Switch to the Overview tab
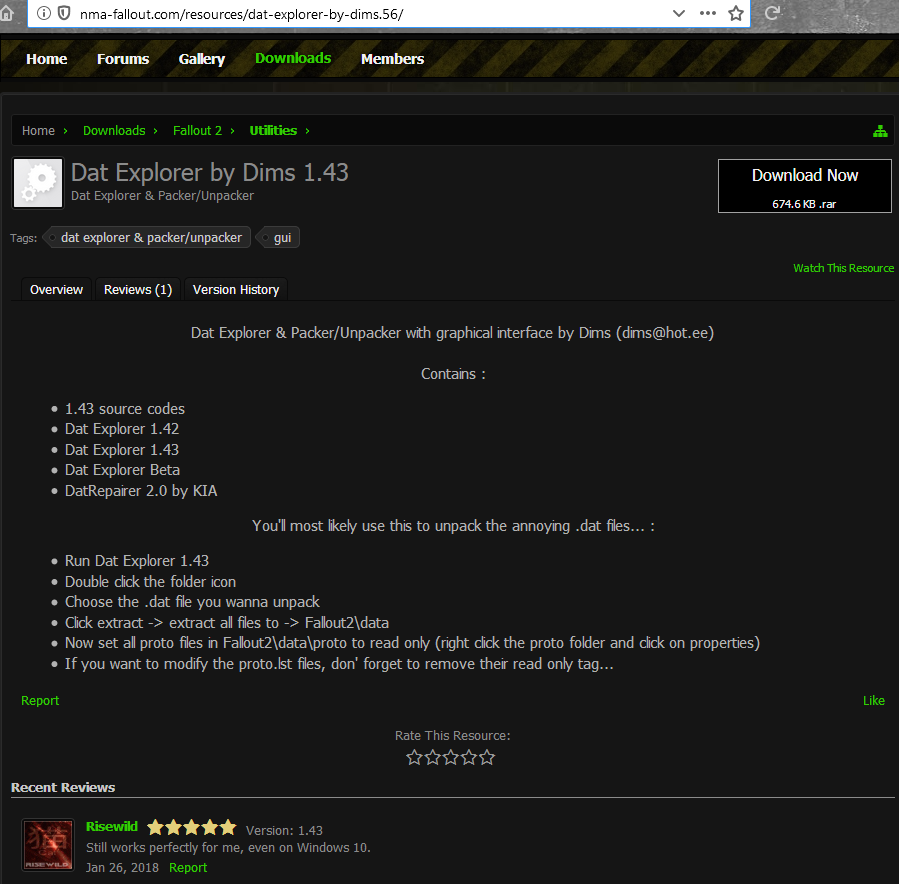The width and height of the screenshot is (899, 884). pyautogui.click(x=56, y=290)
